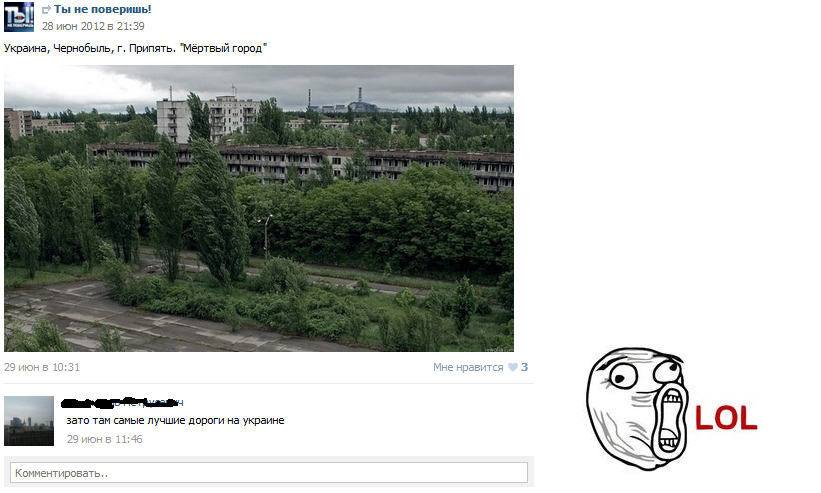Like the post with the heart icon

tap(513, 367)
